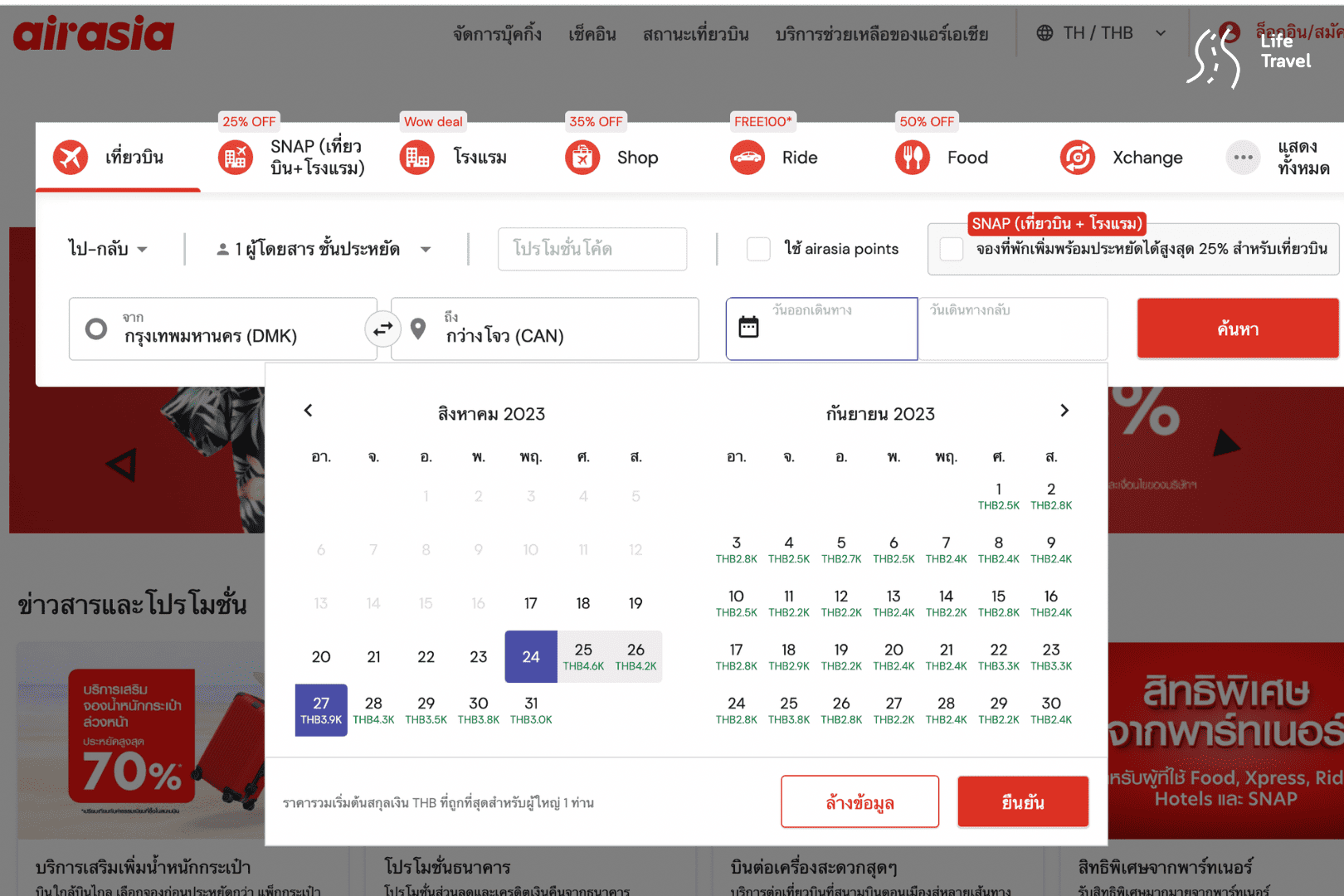
Task: Go to previous month in calendar
Action: click(308, 411)
